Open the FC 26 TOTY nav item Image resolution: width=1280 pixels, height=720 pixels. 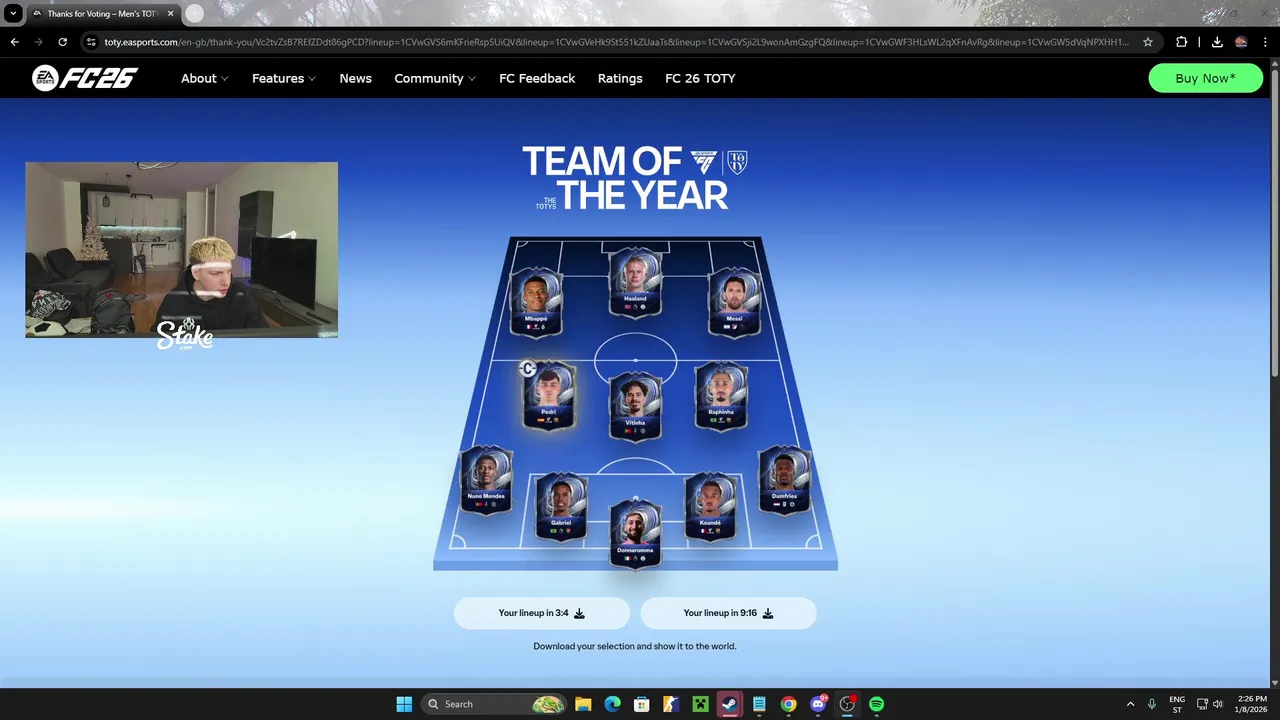point(700,78)
